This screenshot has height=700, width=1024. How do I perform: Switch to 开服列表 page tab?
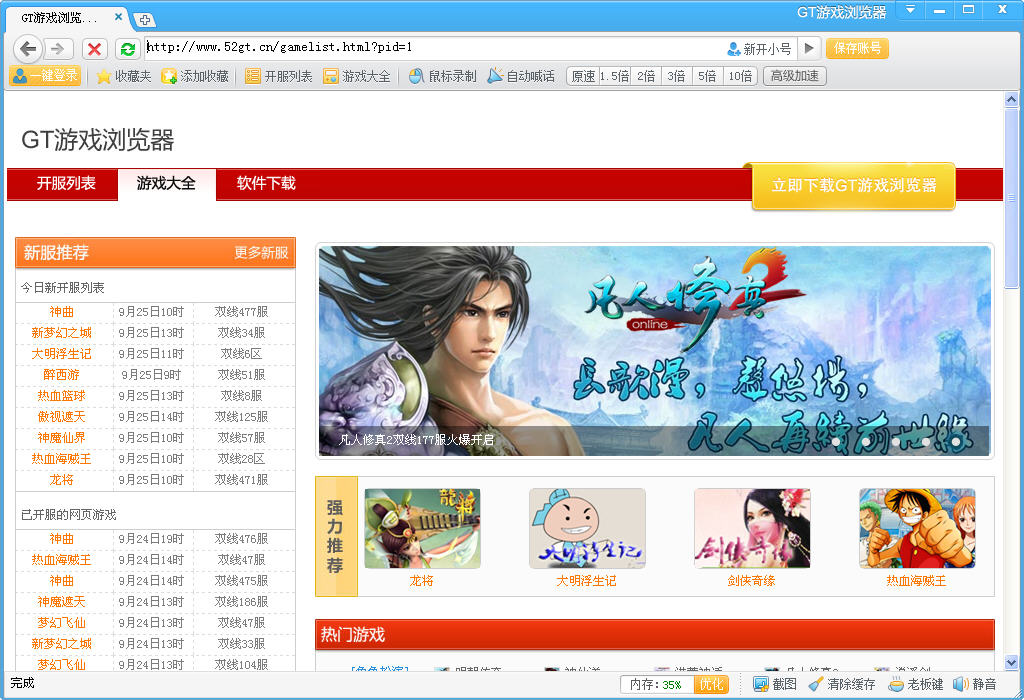point(66,183)
